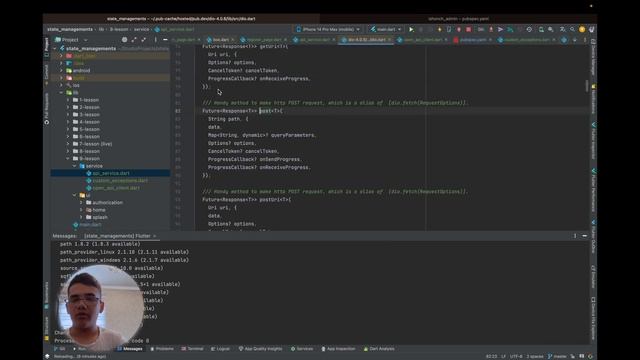
Task: Expand the 7-lesson (live) folder
Action: [68, 144]
